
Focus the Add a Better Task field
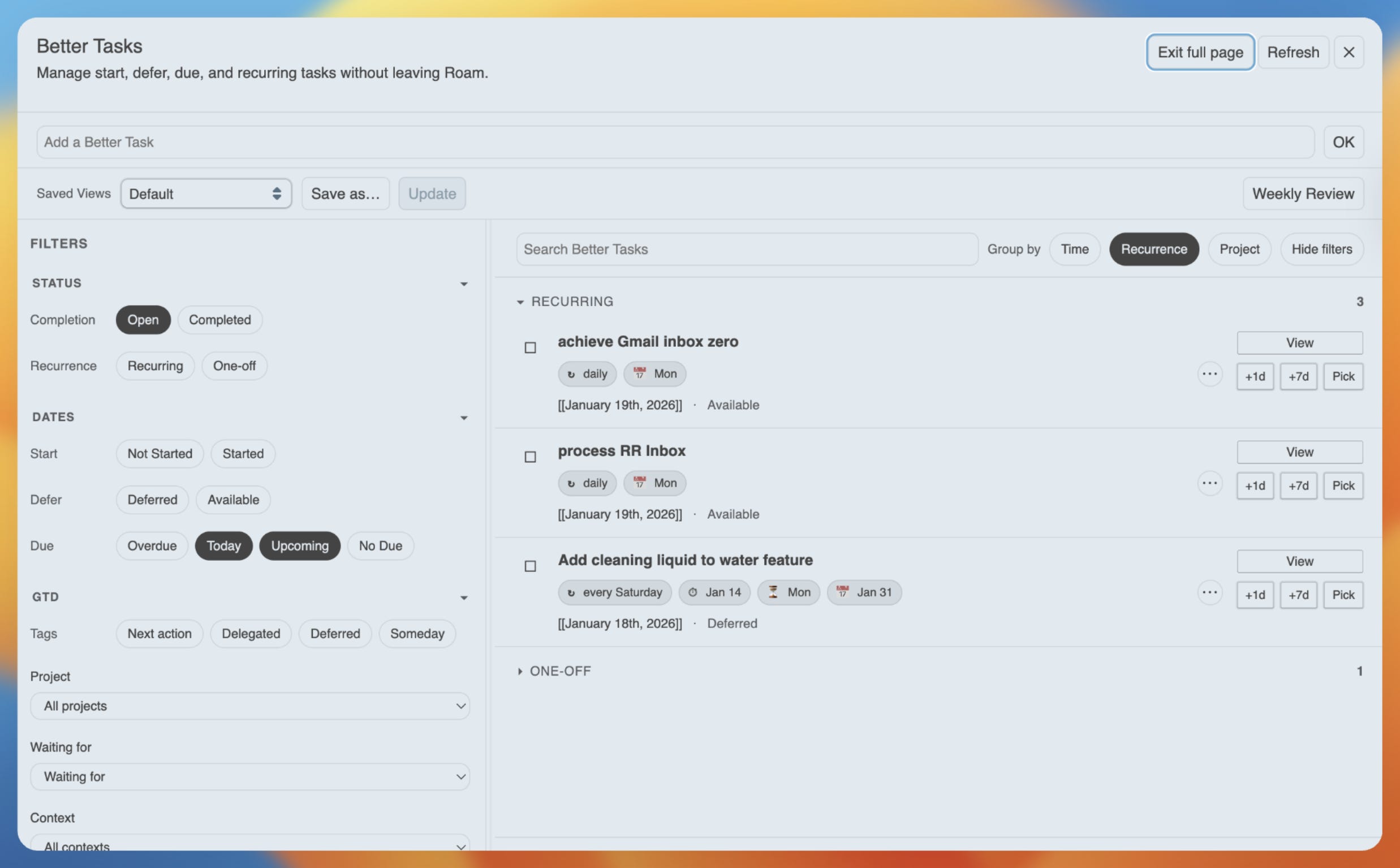tap(675, 143)
